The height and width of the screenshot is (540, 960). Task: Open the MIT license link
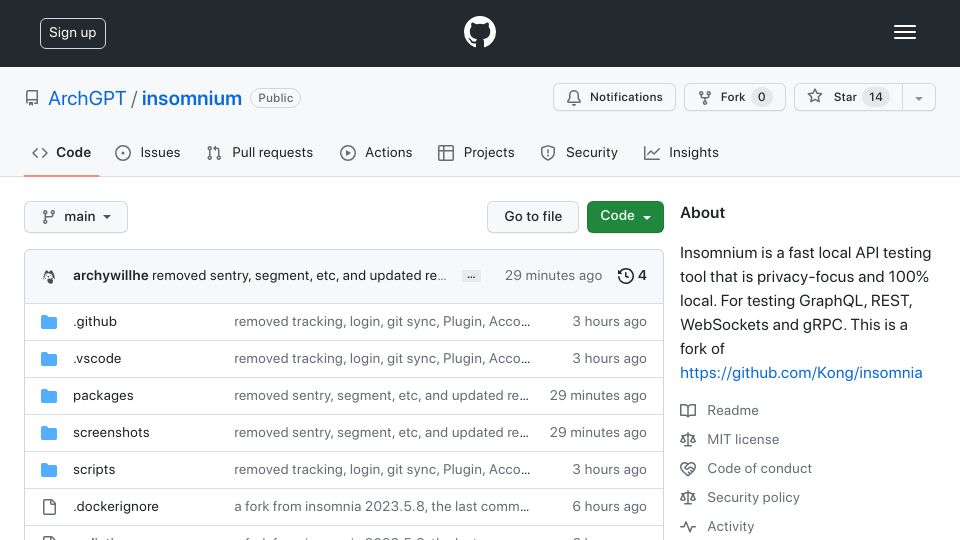tap(743, 440)
